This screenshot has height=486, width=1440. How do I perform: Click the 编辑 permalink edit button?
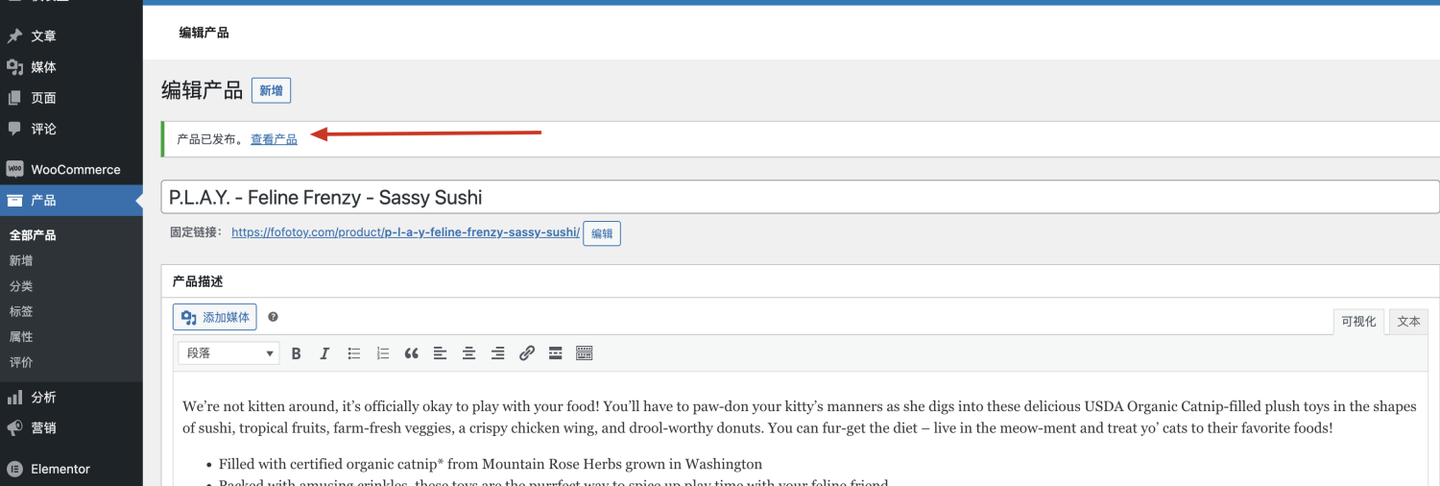(602, 233)
